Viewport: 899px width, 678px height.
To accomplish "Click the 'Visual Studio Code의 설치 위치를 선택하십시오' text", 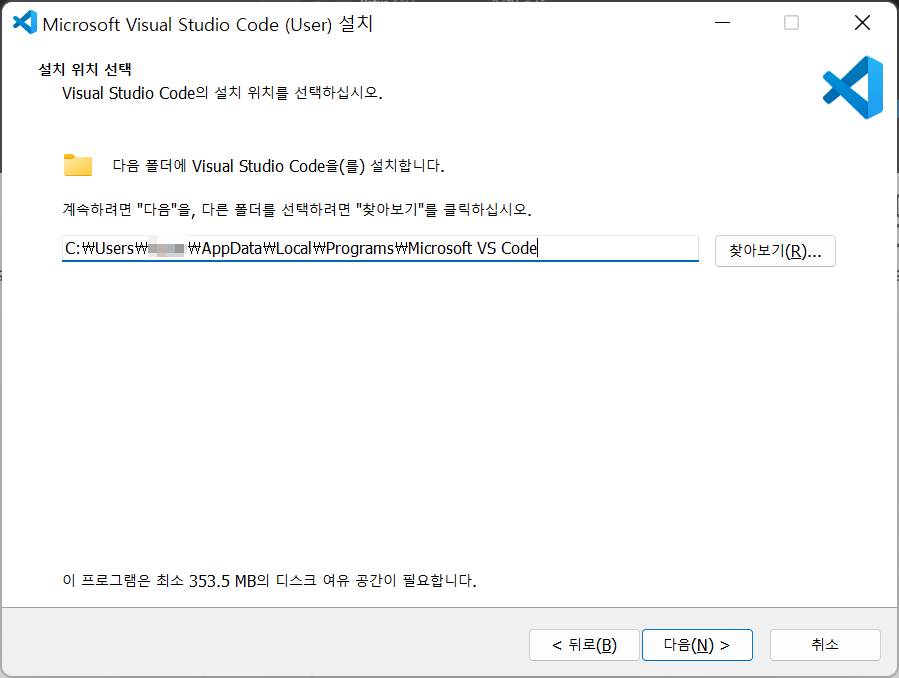I will [222, 93].
